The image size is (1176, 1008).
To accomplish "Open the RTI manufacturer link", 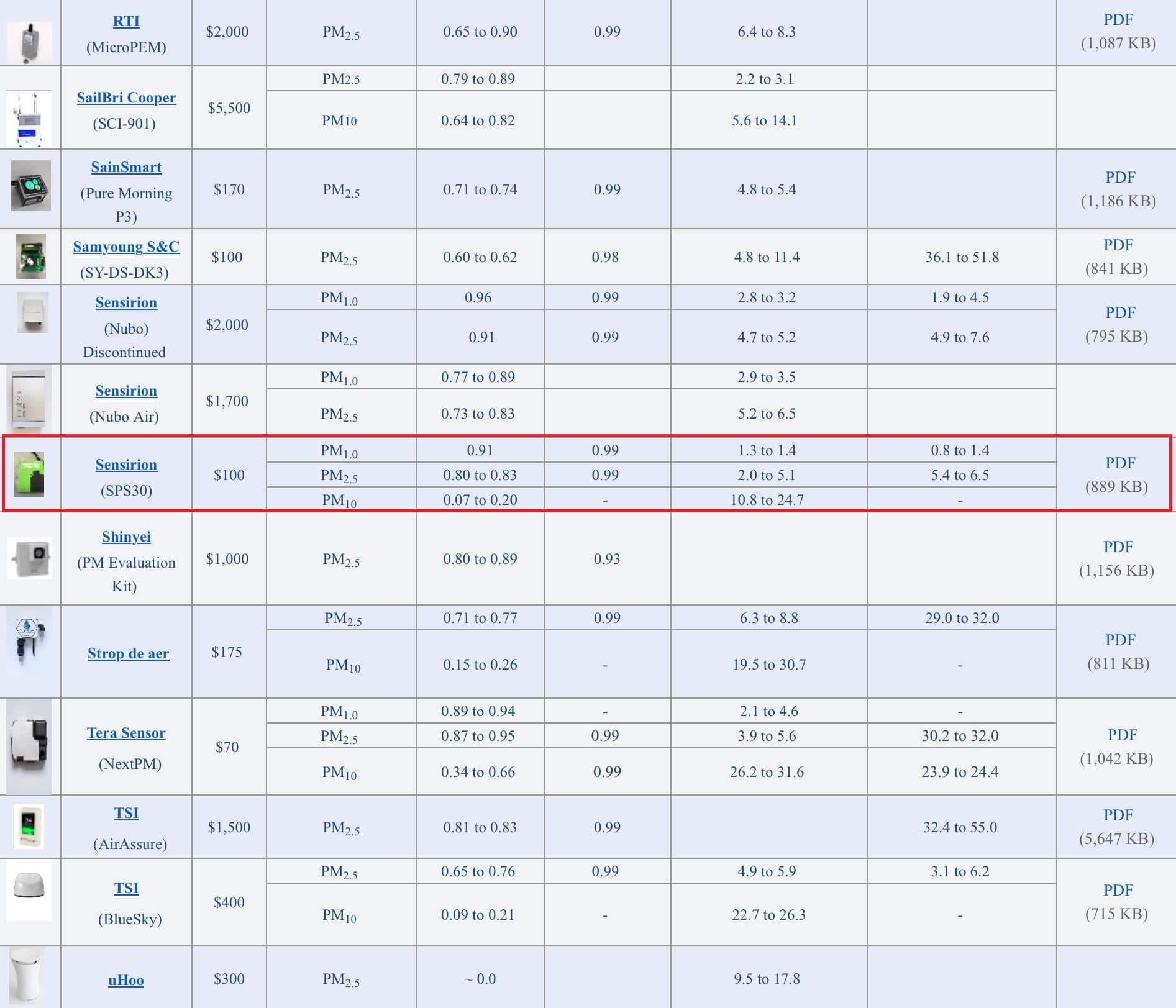I will [x=126, y=21].
